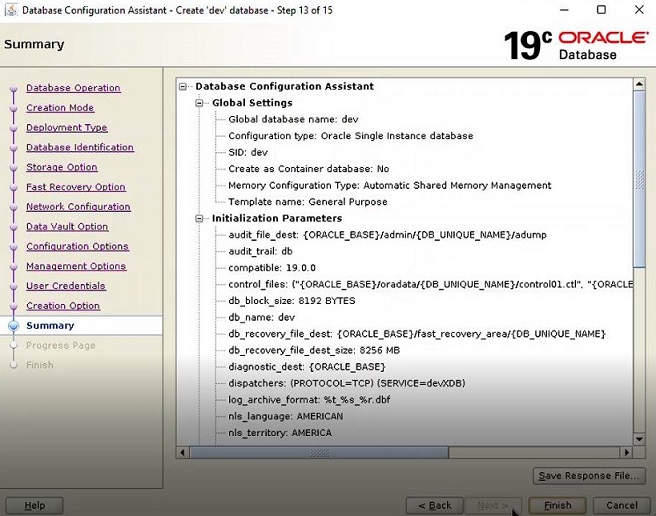This screenshot has height=516, width=656.
Task: Select 'Create as Container database: No' row
Action: 308,169
